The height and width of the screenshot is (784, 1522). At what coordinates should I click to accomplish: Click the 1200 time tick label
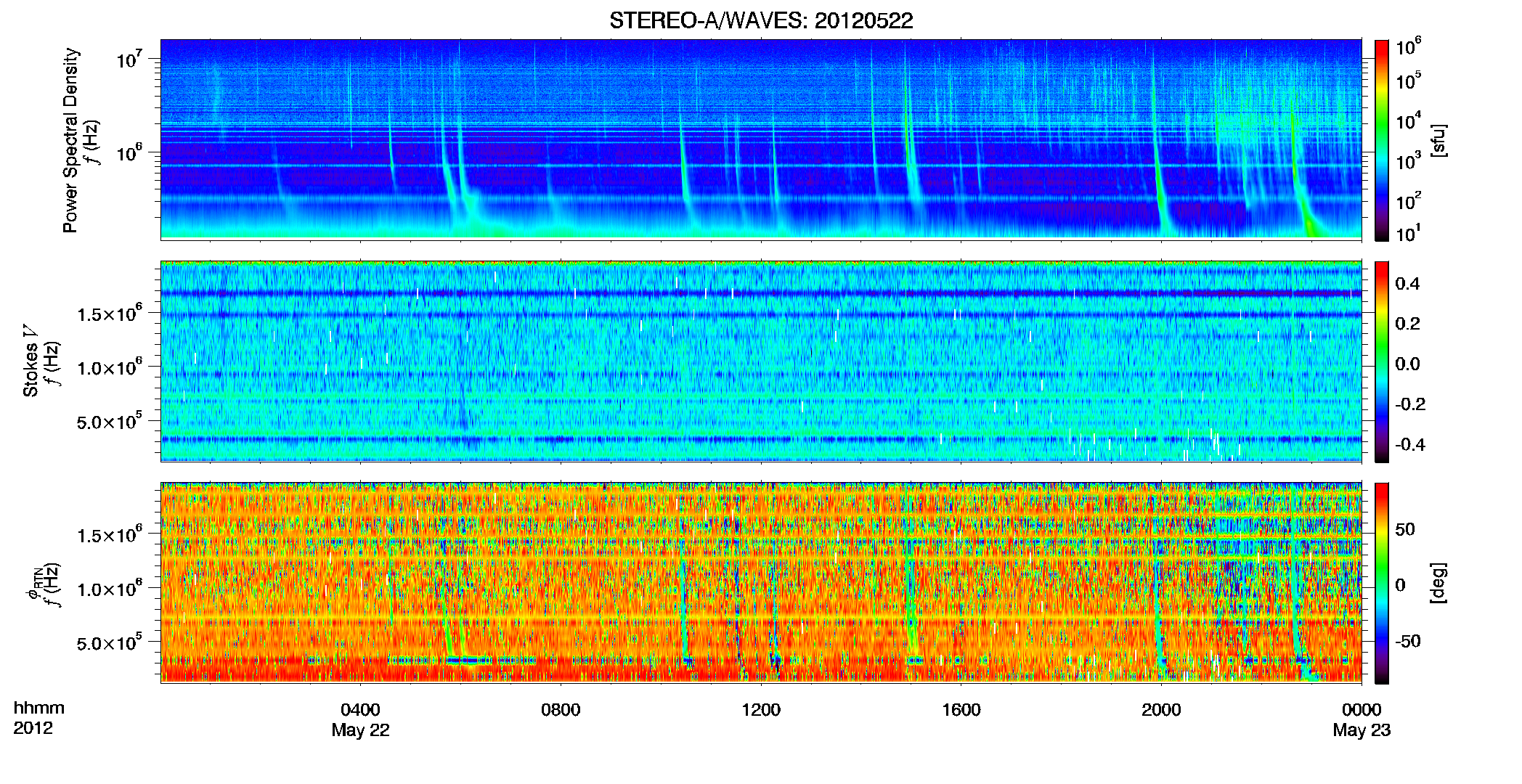[x=761, y=710]
